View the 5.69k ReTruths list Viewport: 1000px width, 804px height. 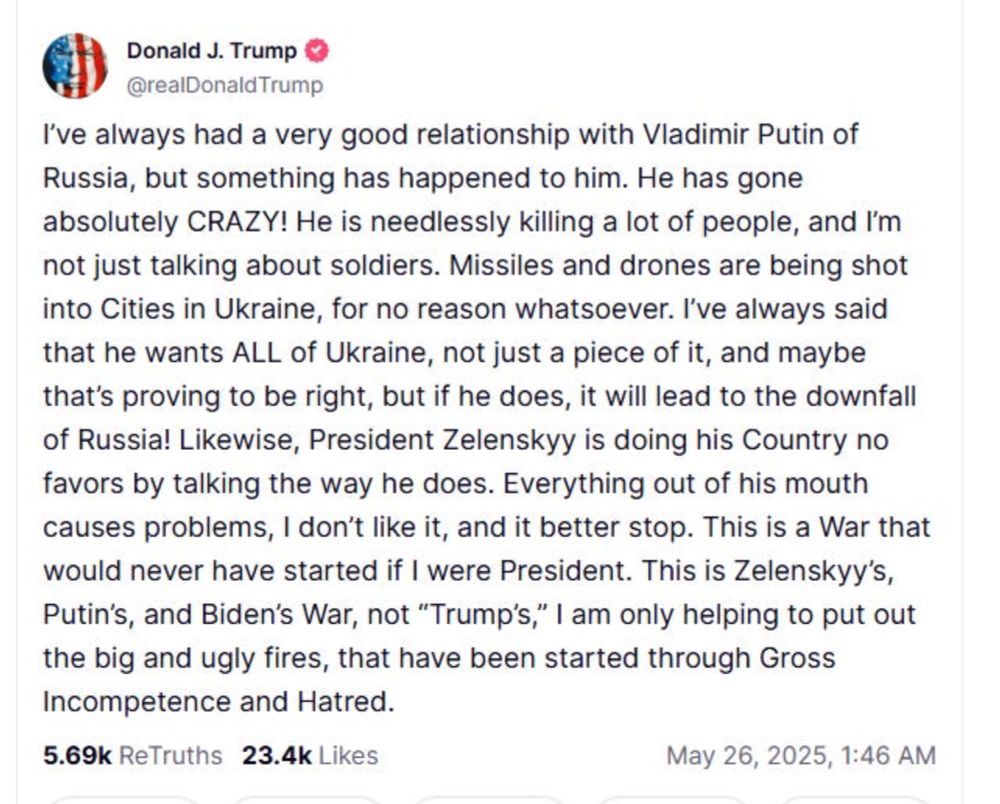click(x=133, y=754)
